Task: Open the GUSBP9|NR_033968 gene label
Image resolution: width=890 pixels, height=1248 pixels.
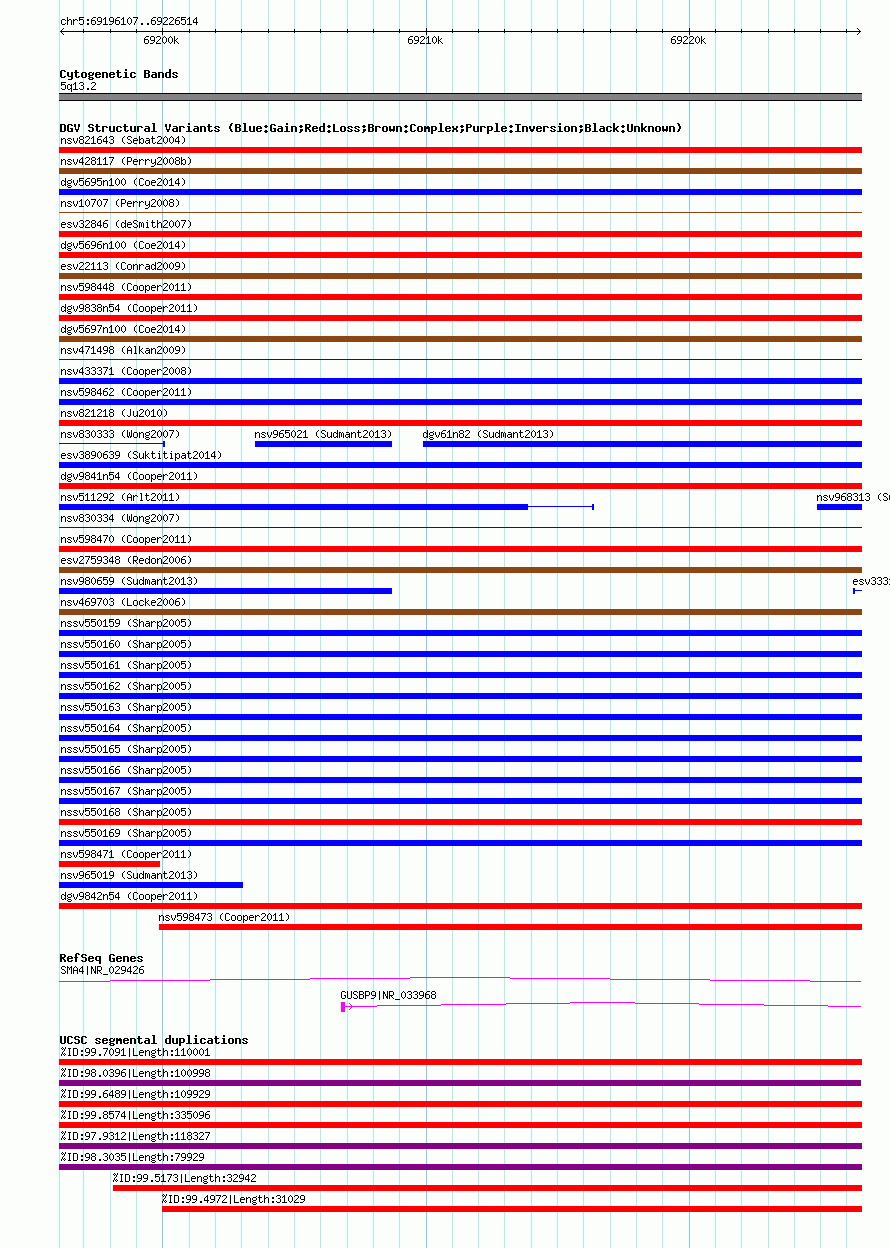Action: pyautogui.click(x=388, y=996)
